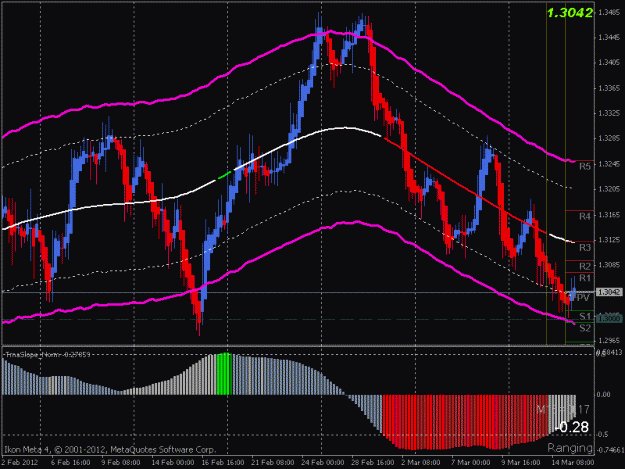This screenshot has width=625, height=469.
Task: Select the 28 Feb 16:00 time label
Action: point(373,462)
